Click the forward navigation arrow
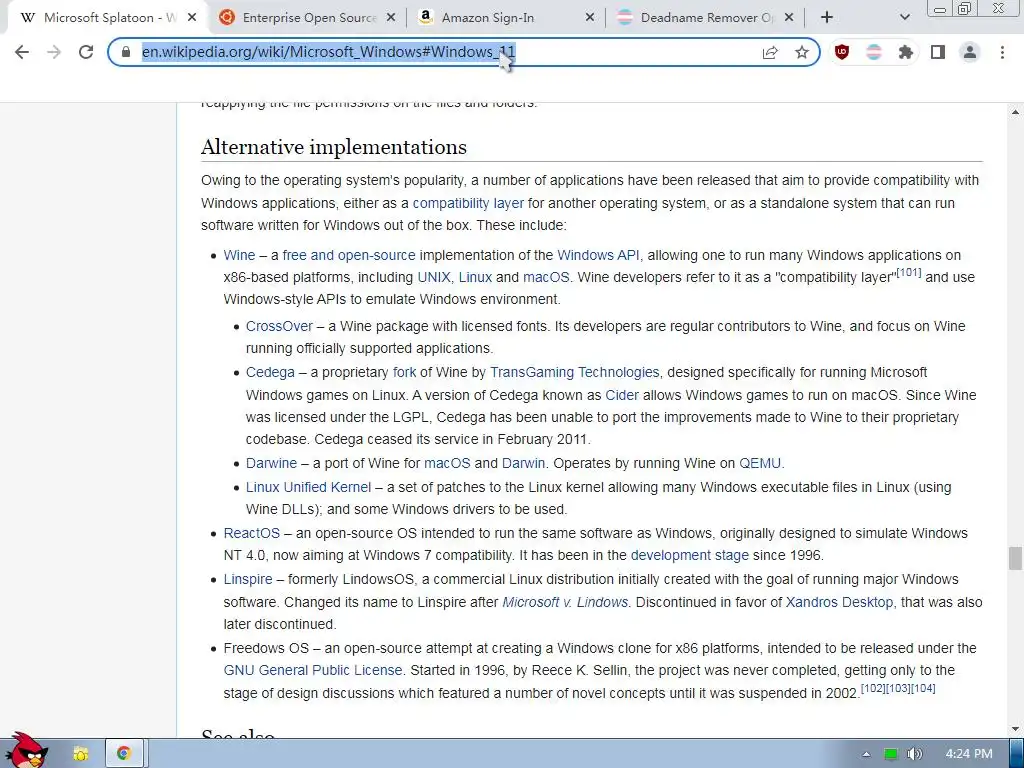The width and height of the screenshot is (1024, 768). click(54, 52)
